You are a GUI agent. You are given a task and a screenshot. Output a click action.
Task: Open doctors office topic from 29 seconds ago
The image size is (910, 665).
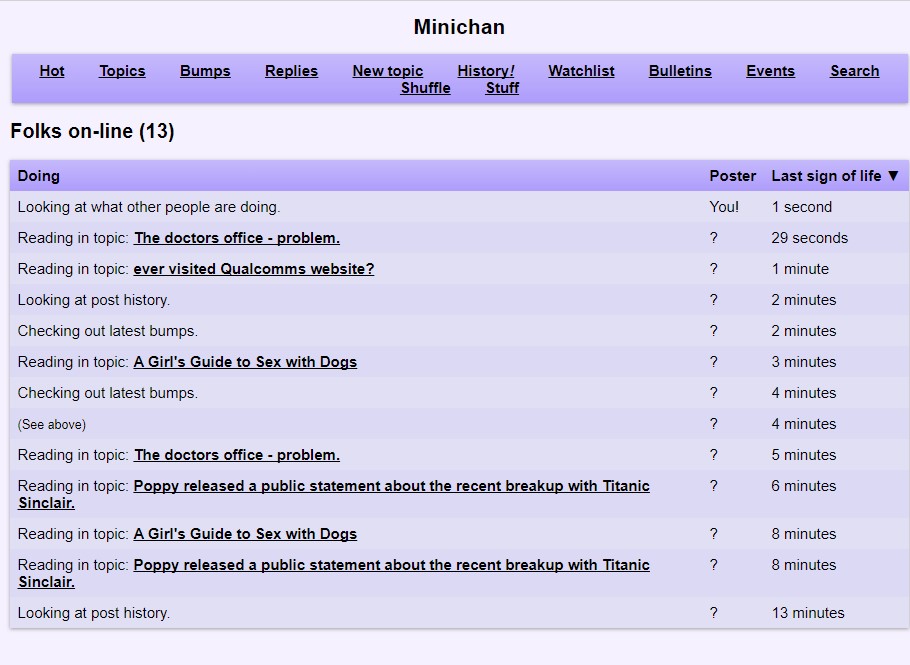coord(237,238)
